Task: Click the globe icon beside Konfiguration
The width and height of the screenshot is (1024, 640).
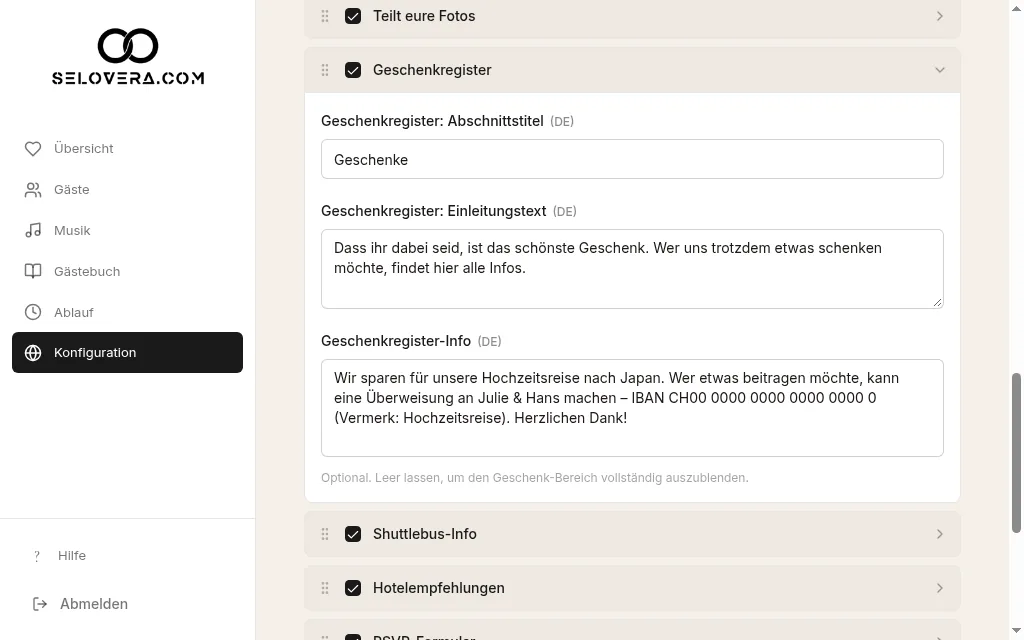Action: 33,353
